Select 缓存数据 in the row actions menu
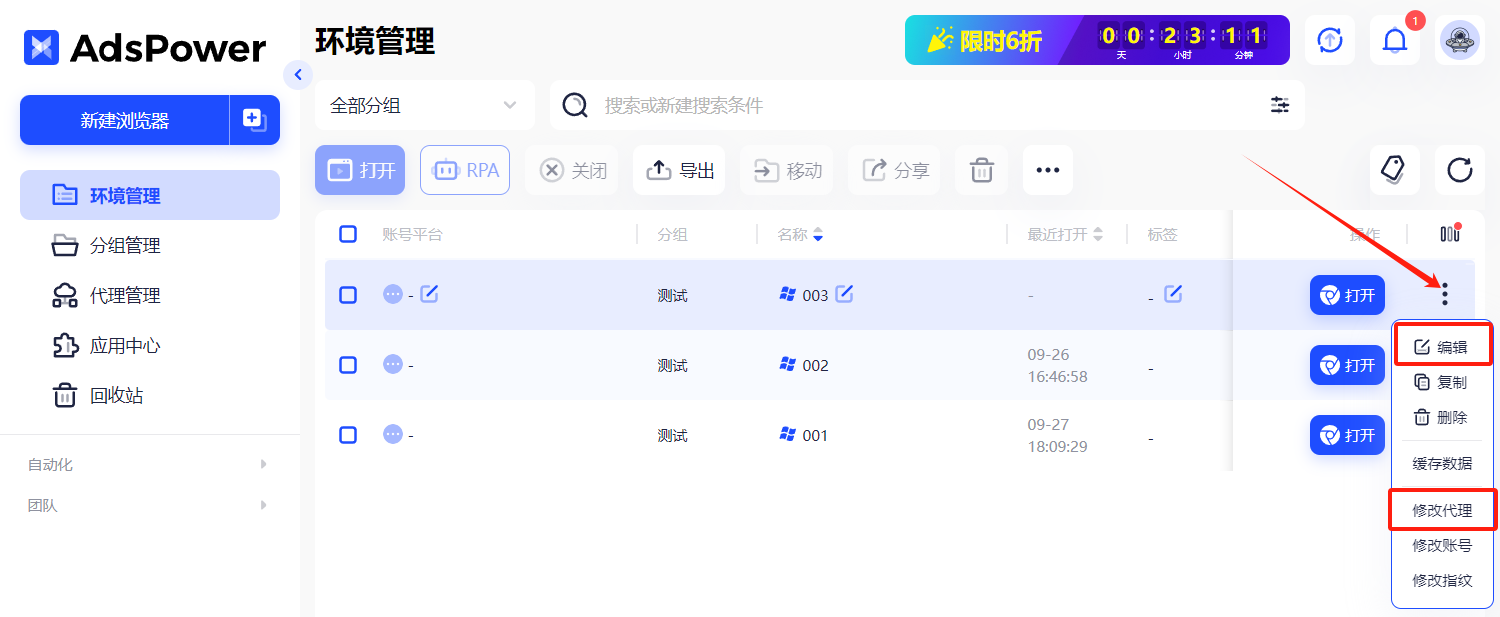This screenshot has width=1500, height=617. click(x=1441, y=462)
